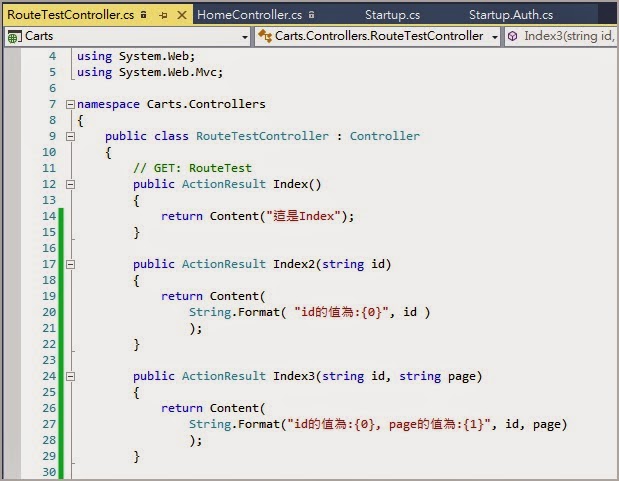
Task: Click 'return Content(' on line 19
Action: coord(213,297)
